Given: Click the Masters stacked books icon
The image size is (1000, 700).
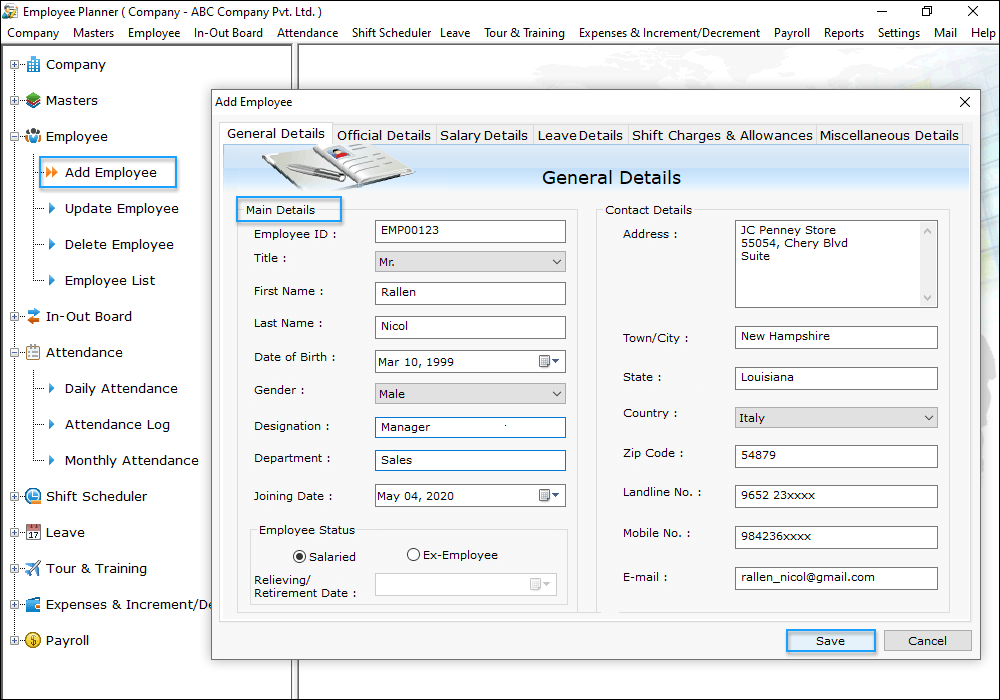Looking at the screenshot, I should coord(33,100).
